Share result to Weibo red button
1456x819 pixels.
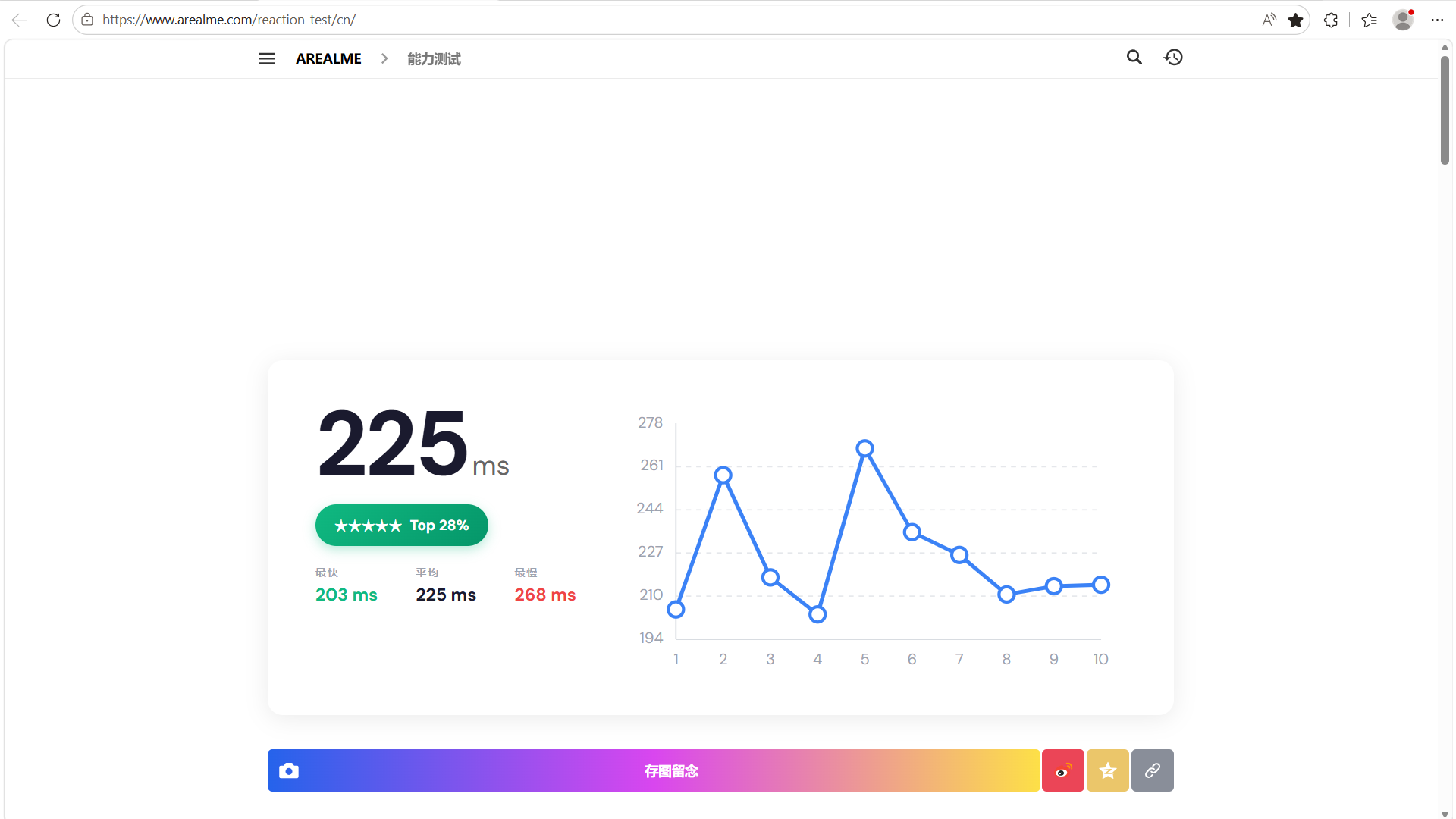tap(1063, 770)
